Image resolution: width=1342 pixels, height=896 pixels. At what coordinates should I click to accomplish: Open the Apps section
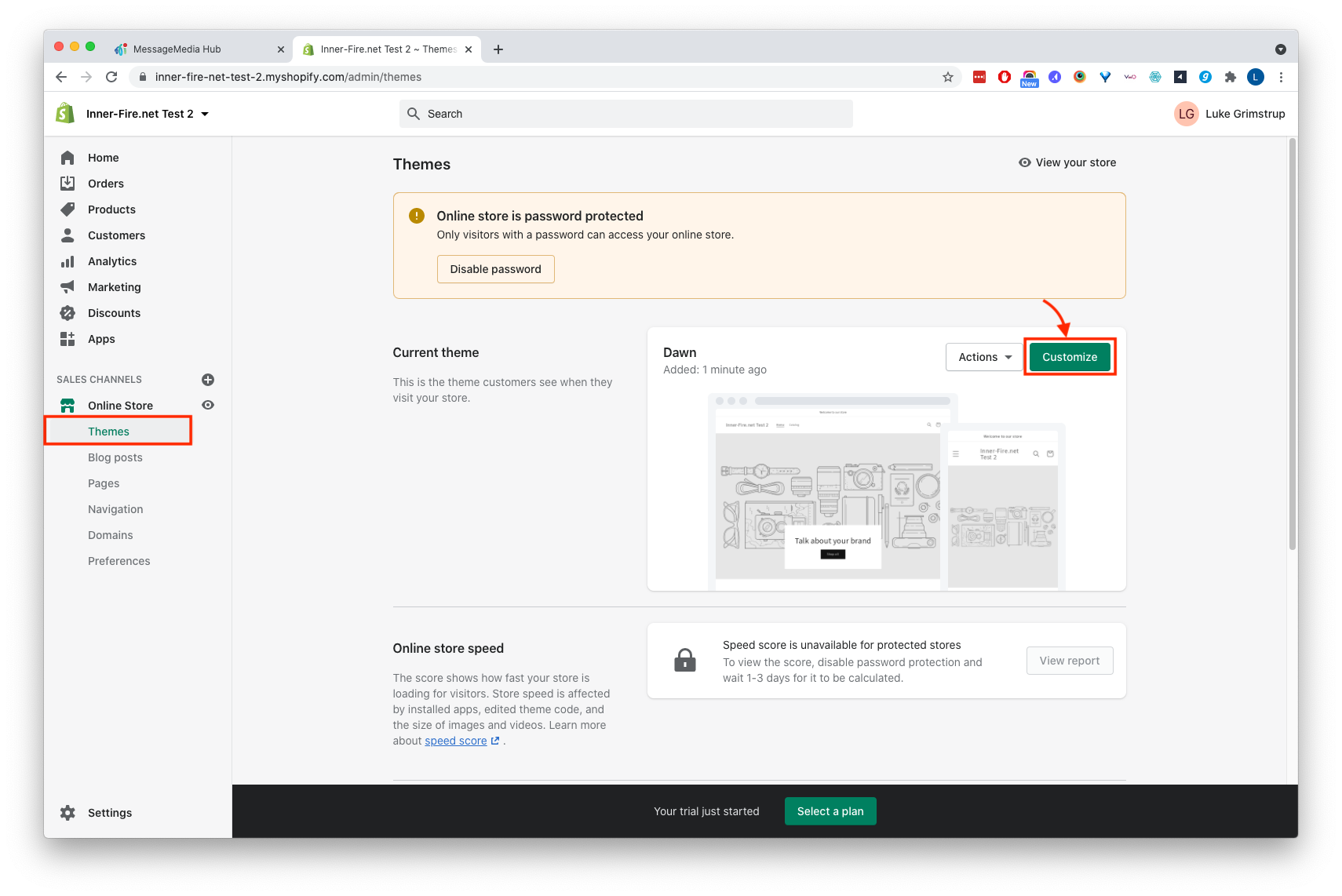[x=101, y=338]
